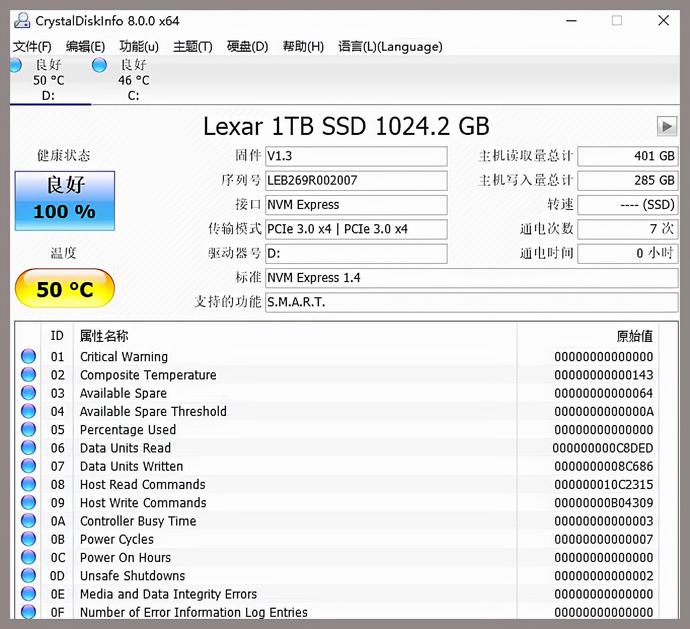The image size is (690, 629).
Task: Click the standard field NVM Express 1.4
Action: point(471,278)
